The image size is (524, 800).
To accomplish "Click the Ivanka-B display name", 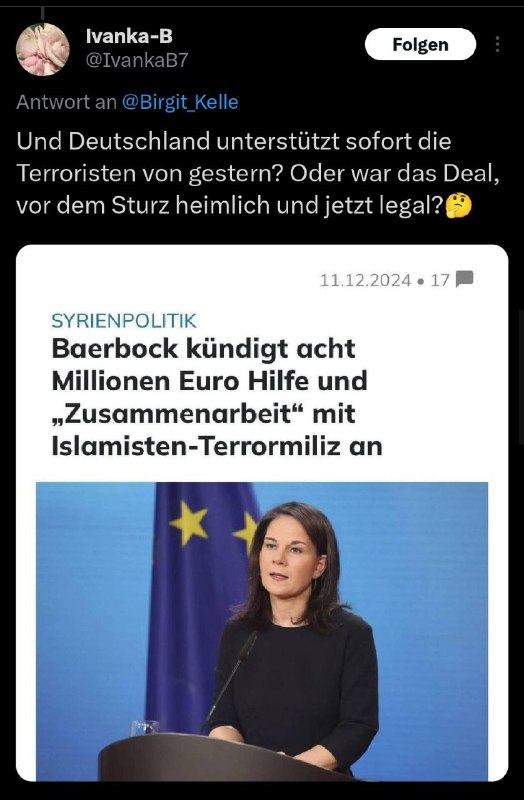I will (129, 36).
